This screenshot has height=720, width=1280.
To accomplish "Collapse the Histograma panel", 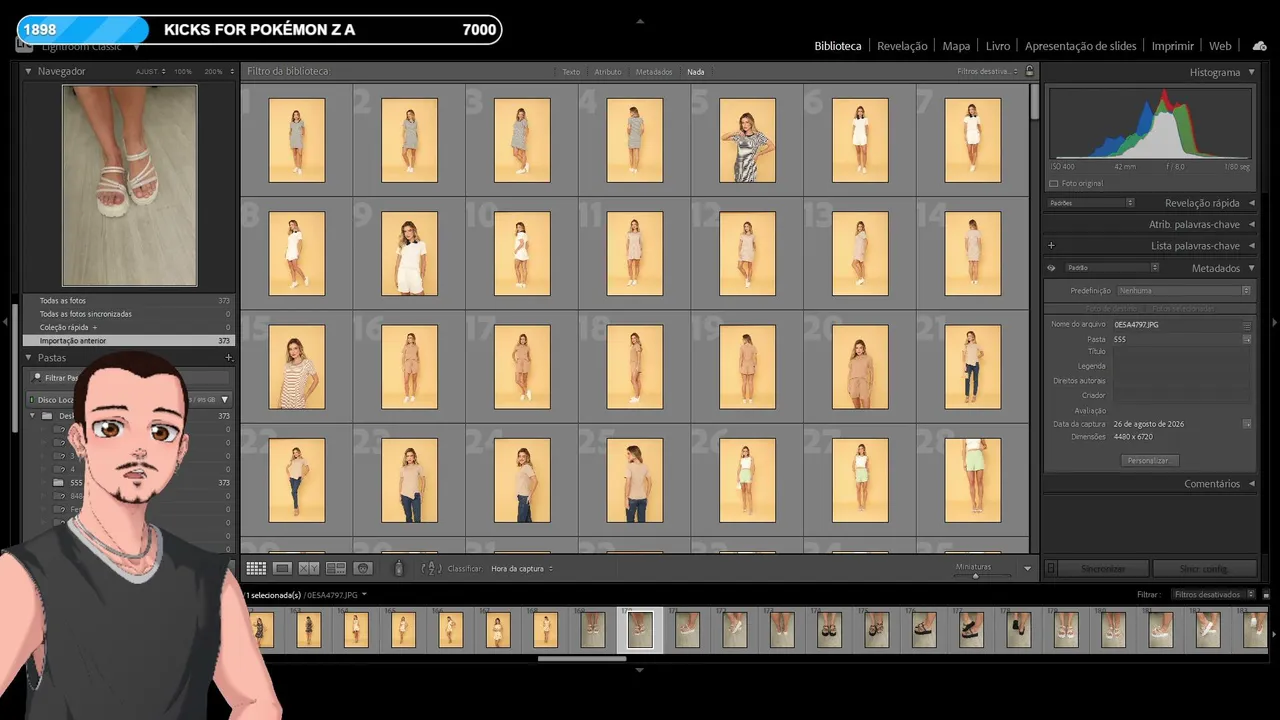I will point(1251,72).
